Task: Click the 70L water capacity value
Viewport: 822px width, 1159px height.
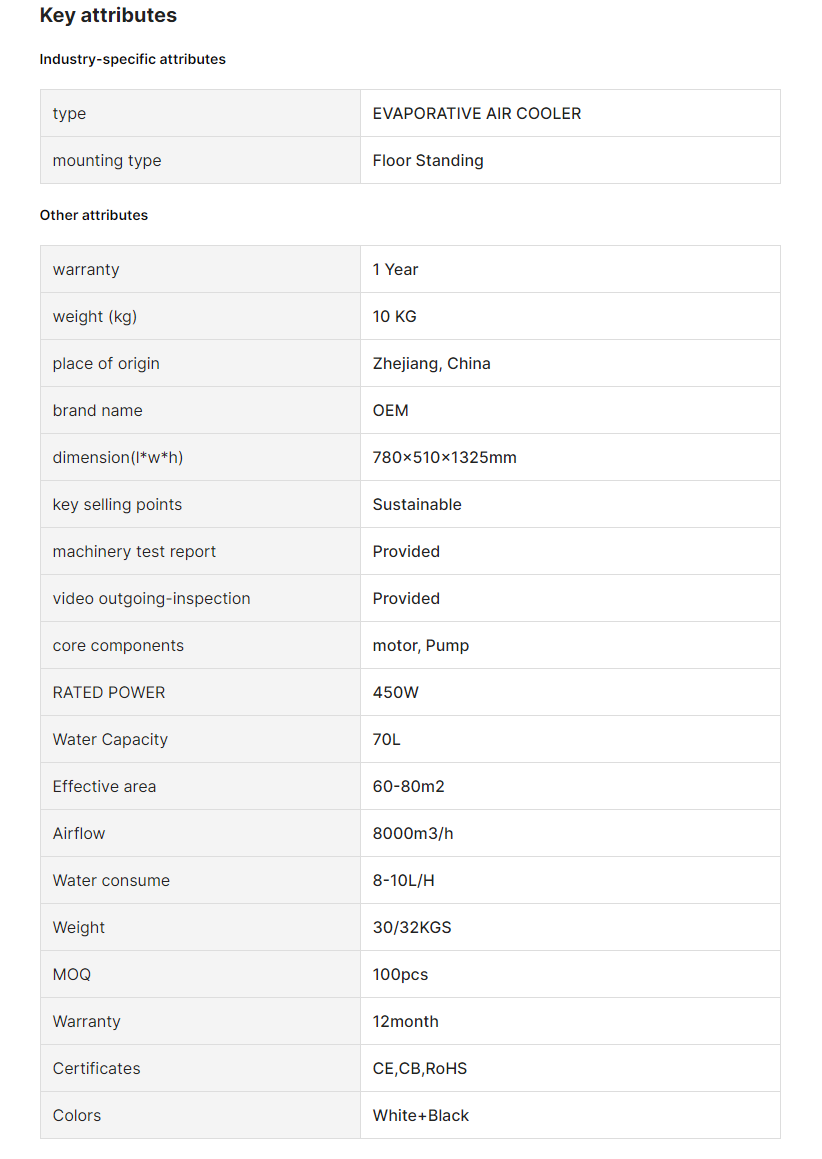Action: [x=387, y=739]
